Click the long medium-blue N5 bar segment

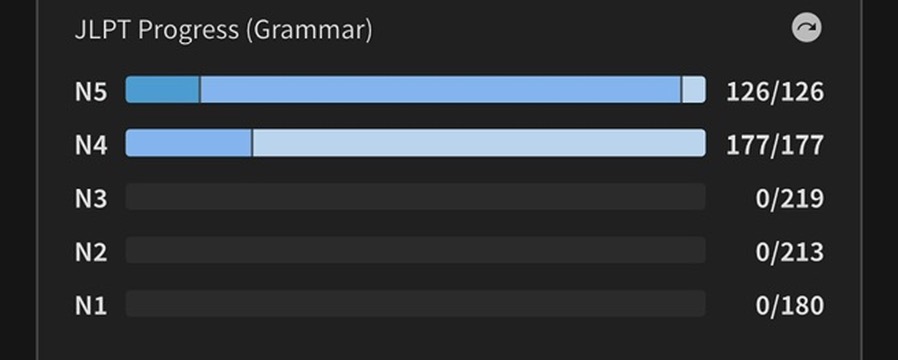440,90
